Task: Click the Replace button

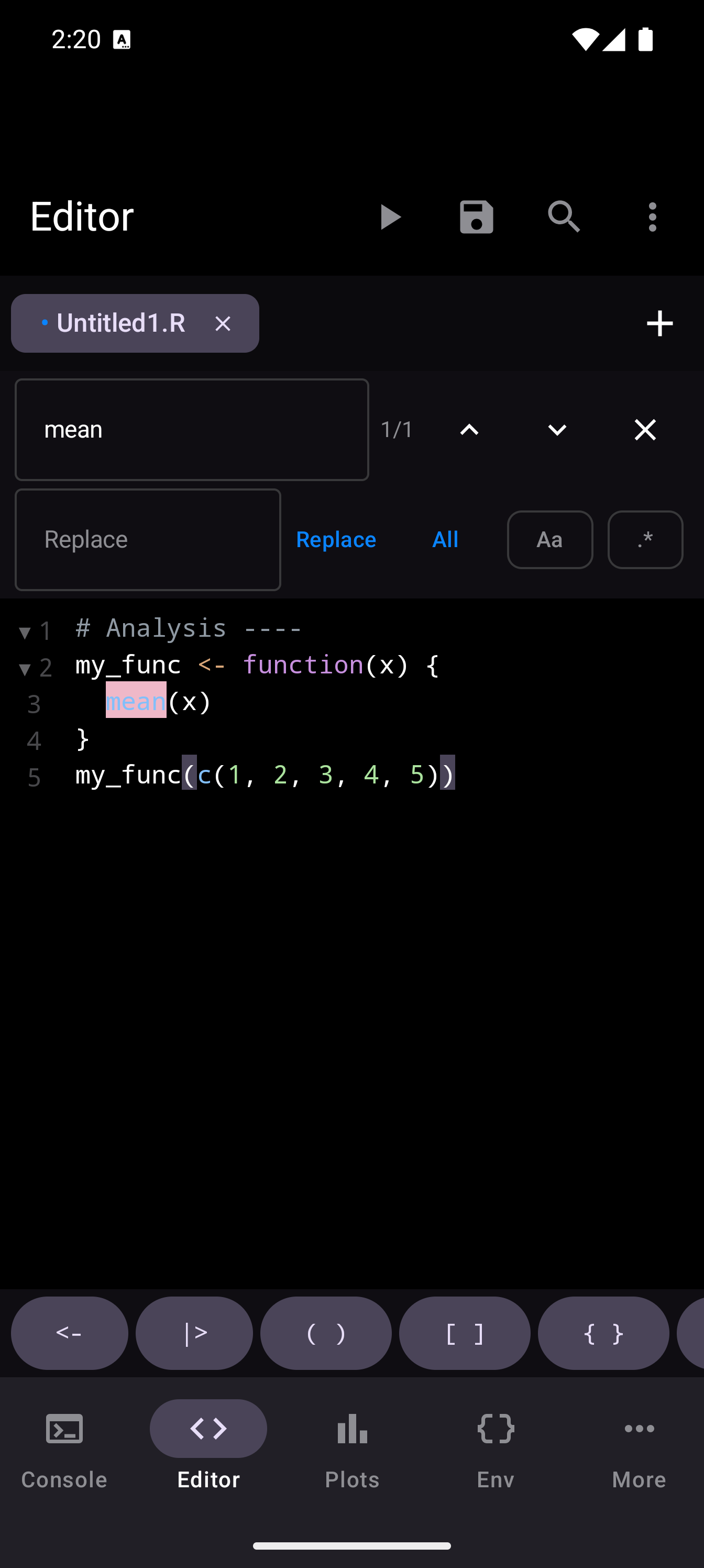Action: click(x=336, y=540)
